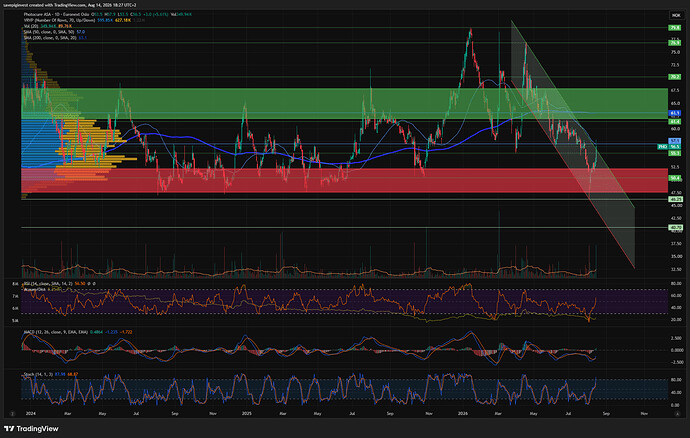Select the SMA (200, close) legend
The width and height of the screenshot is (690, 438).
pyautogui.click(x=50, y=37)
